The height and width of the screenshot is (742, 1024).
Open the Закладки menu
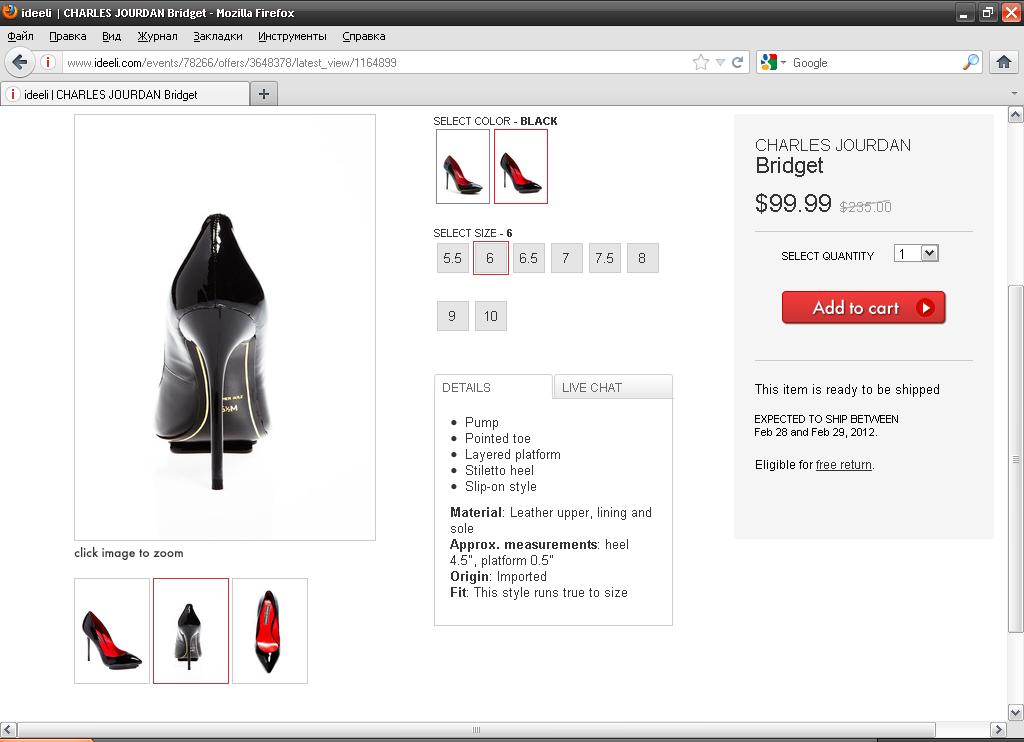point(217,37)
